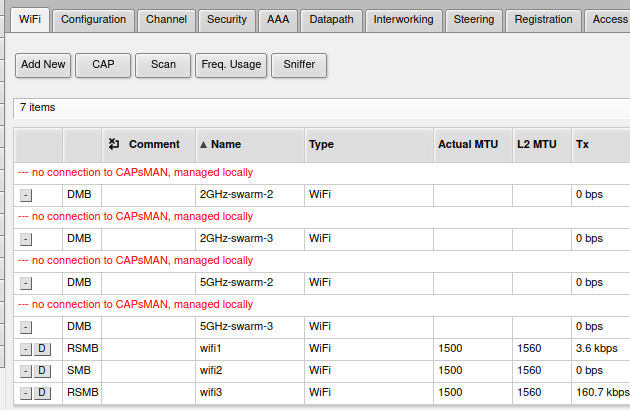Click the comment icon in the column header
This screenshot has width=630, height=410.
[113, 144]
